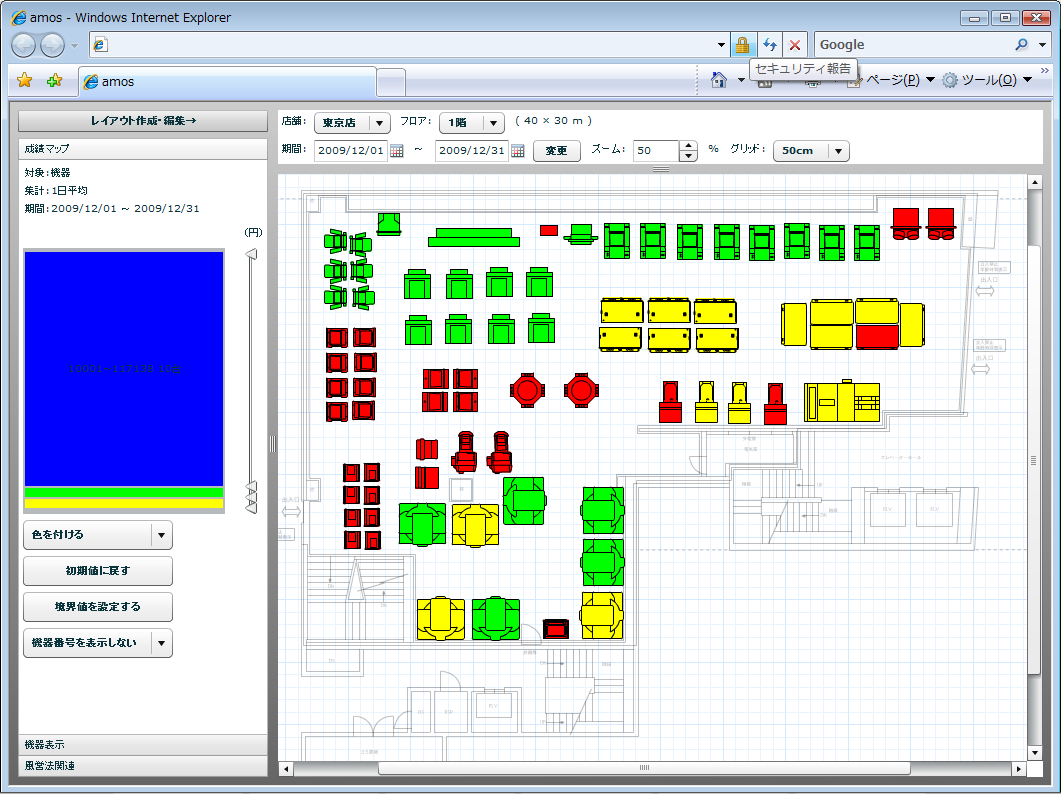Expand the 機器表示 panel header
This screenshot has height=794, width=1061.
[x=143, y=745]
